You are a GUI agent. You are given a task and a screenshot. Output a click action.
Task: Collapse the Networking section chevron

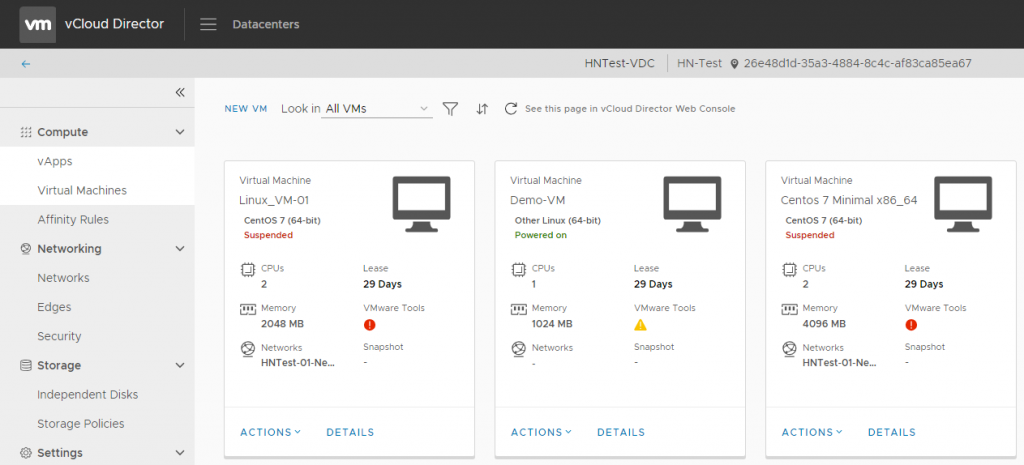pyautogui.click(x=180, y=249)
